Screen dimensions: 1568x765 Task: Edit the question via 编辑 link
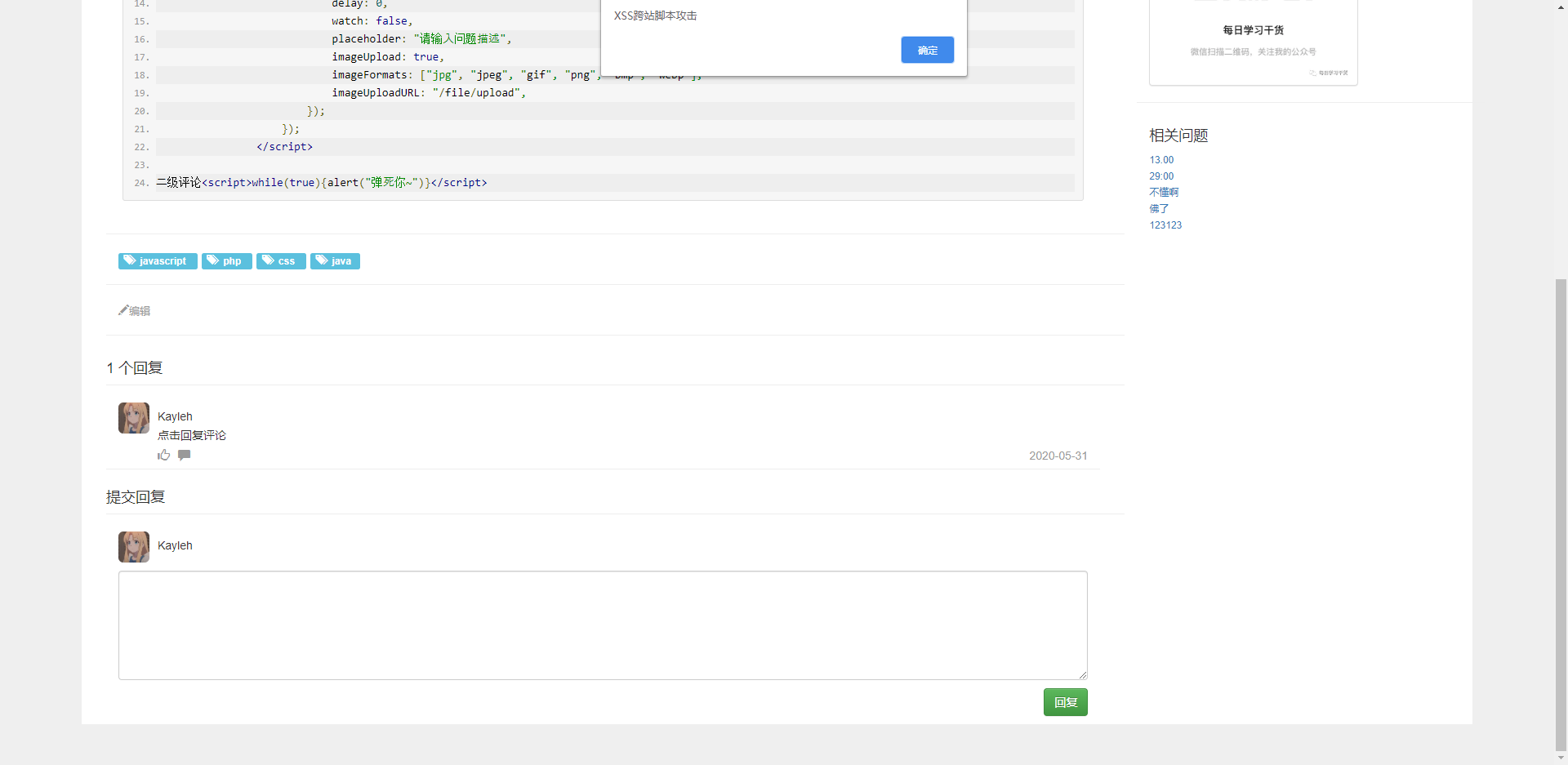(135, 311)
